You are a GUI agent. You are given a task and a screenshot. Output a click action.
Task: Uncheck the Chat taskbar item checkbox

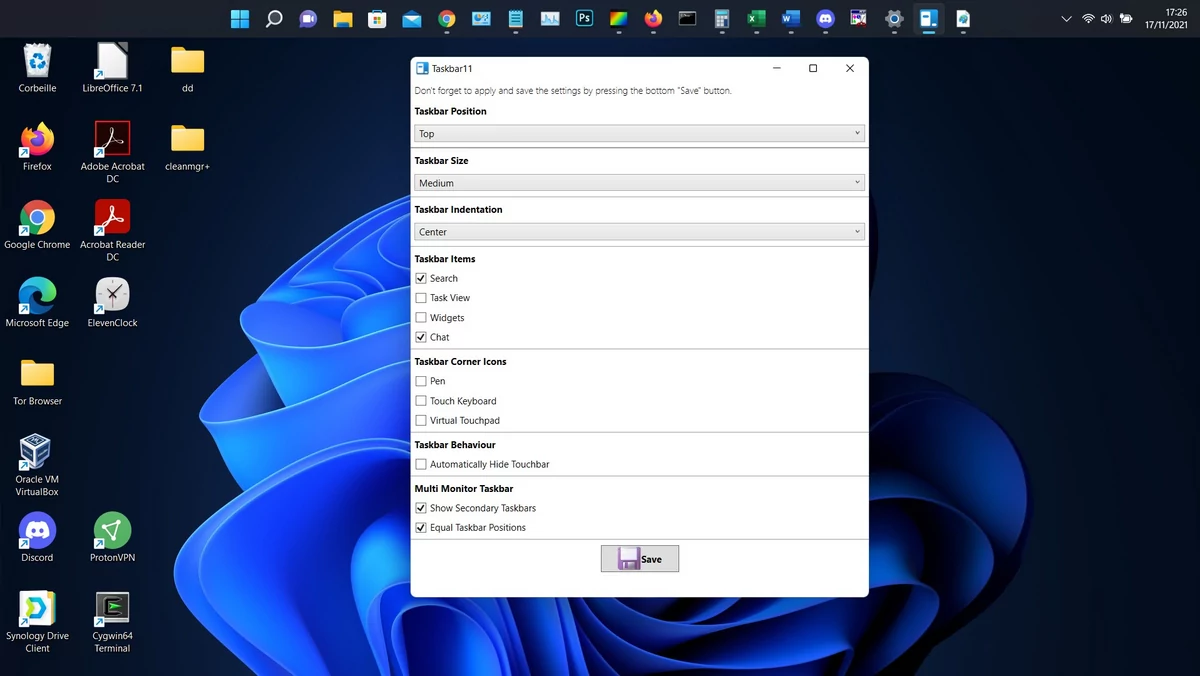421,337
